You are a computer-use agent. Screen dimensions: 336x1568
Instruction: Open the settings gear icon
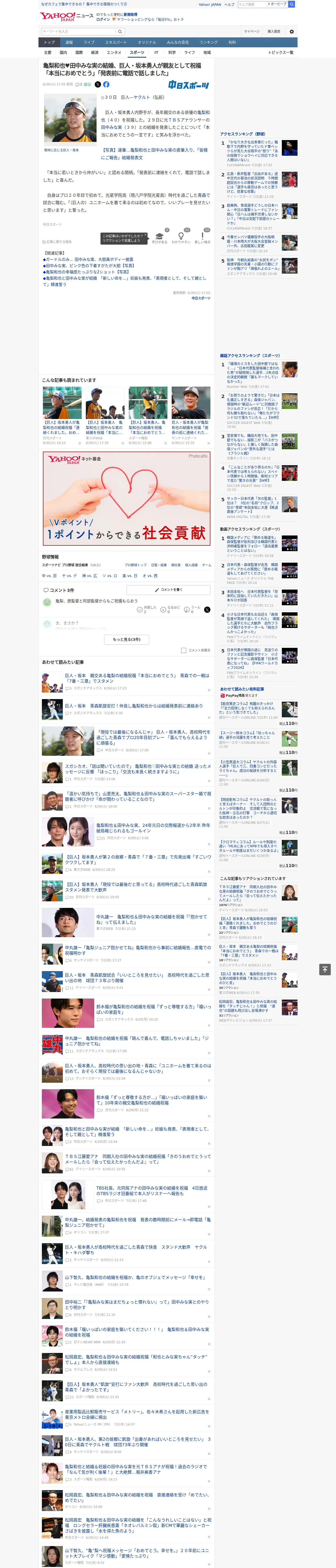[292, 32]
